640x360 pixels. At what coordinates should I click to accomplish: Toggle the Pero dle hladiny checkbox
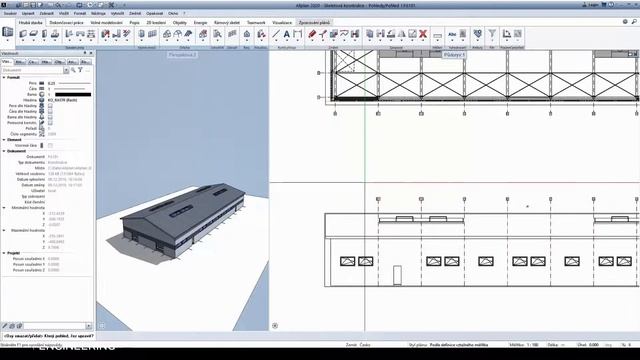point(50,106)
